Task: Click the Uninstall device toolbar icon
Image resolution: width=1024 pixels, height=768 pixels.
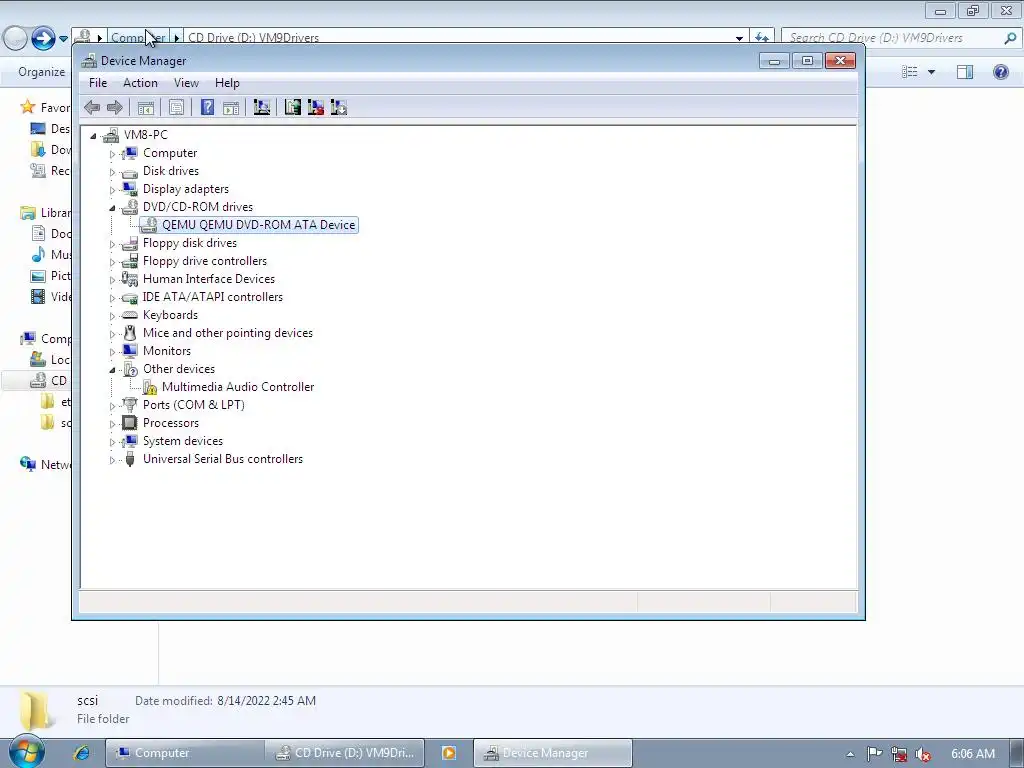Action: (316, 107)
